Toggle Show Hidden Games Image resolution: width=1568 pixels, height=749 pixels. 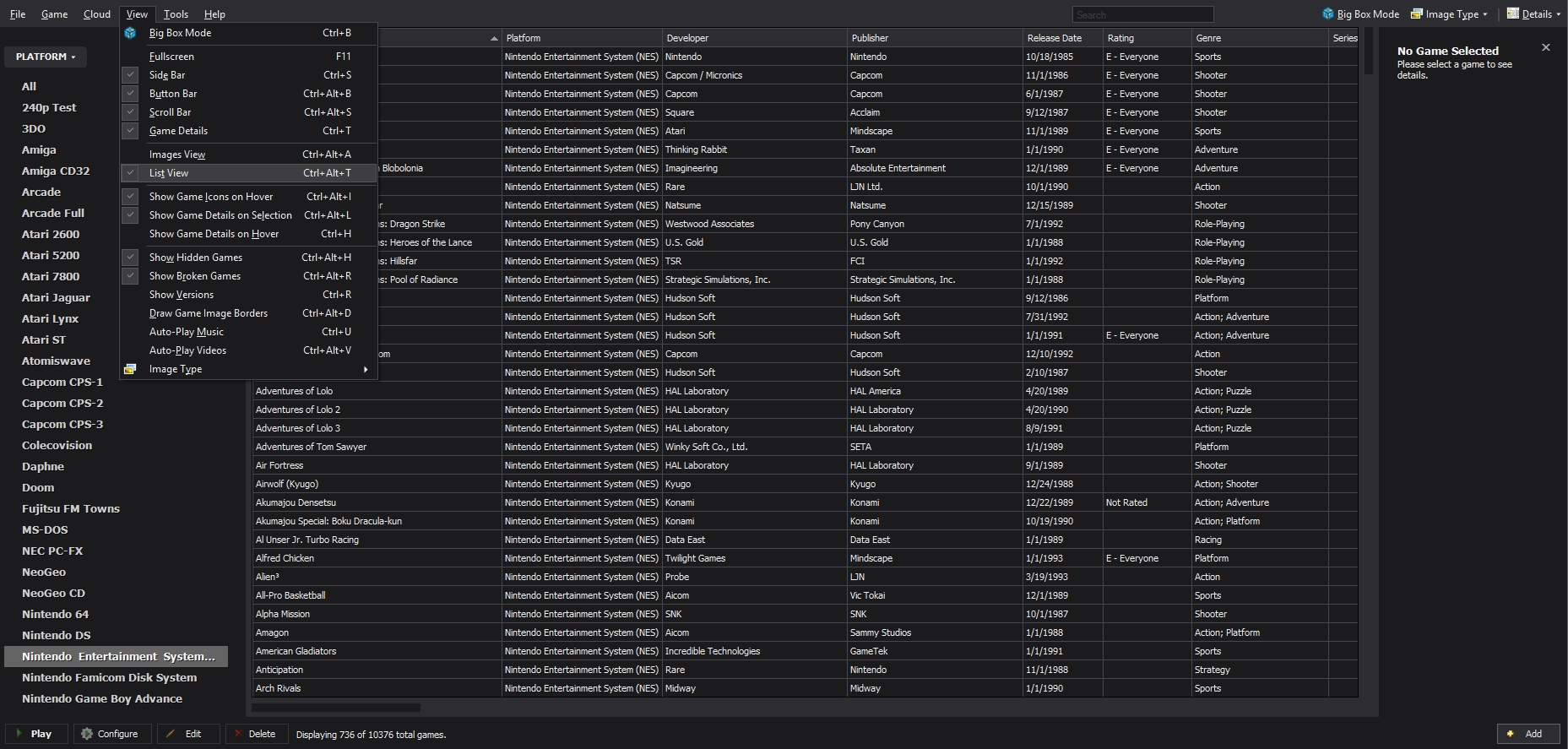click(x=249, y=258)
